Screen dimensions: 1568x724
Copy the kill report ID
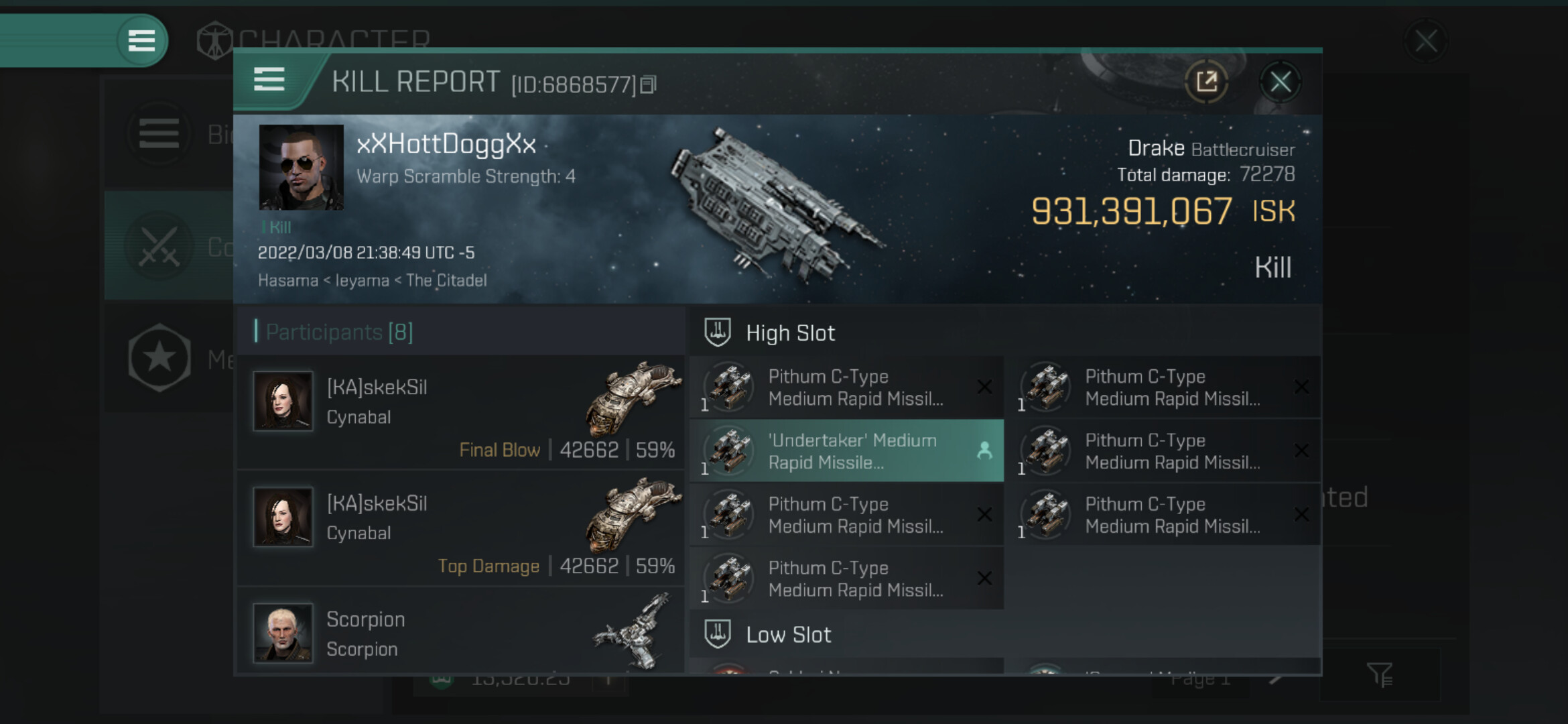click(648, 85)
